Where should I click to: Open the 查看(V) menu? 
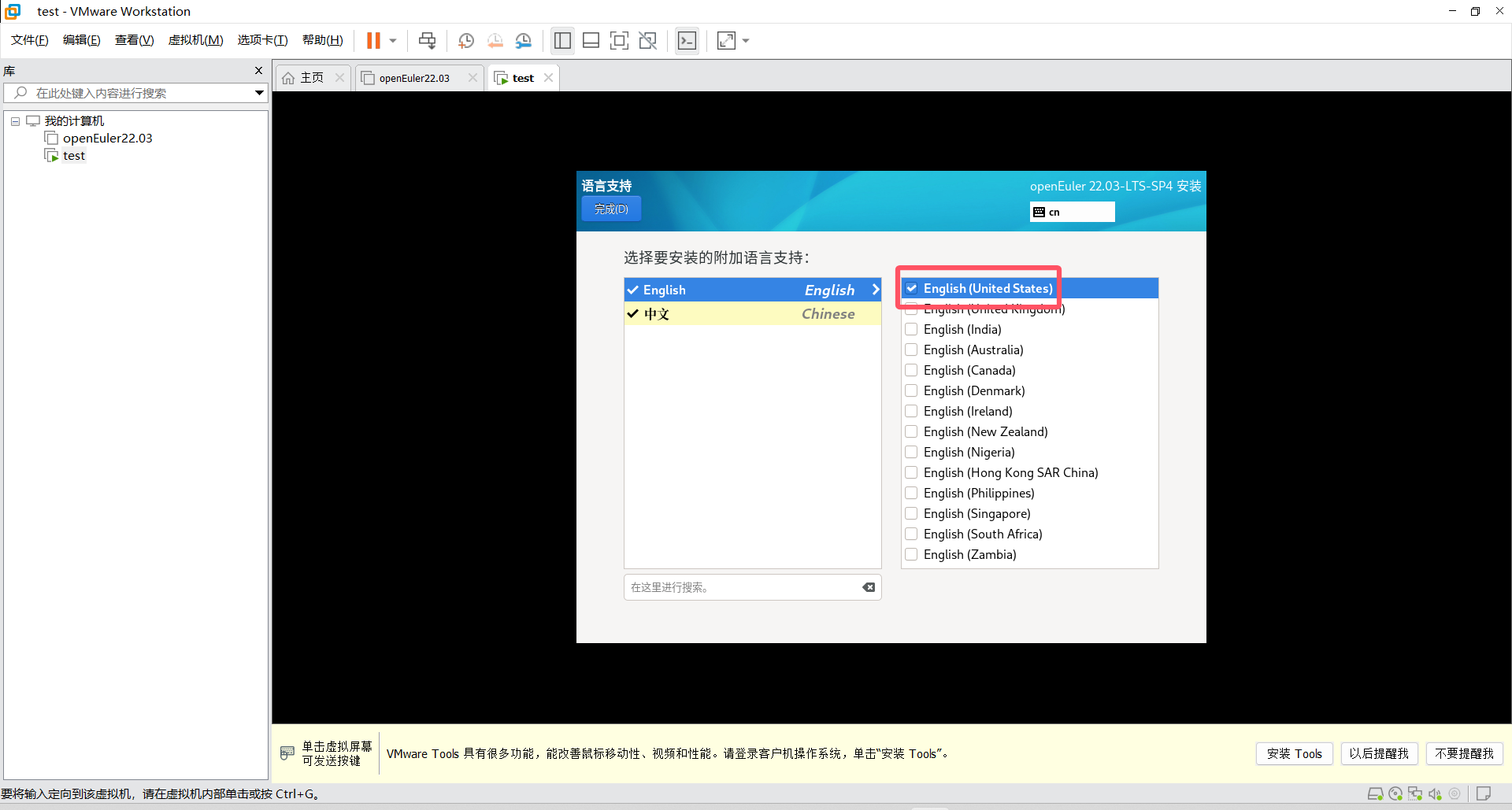click(135, 40)
